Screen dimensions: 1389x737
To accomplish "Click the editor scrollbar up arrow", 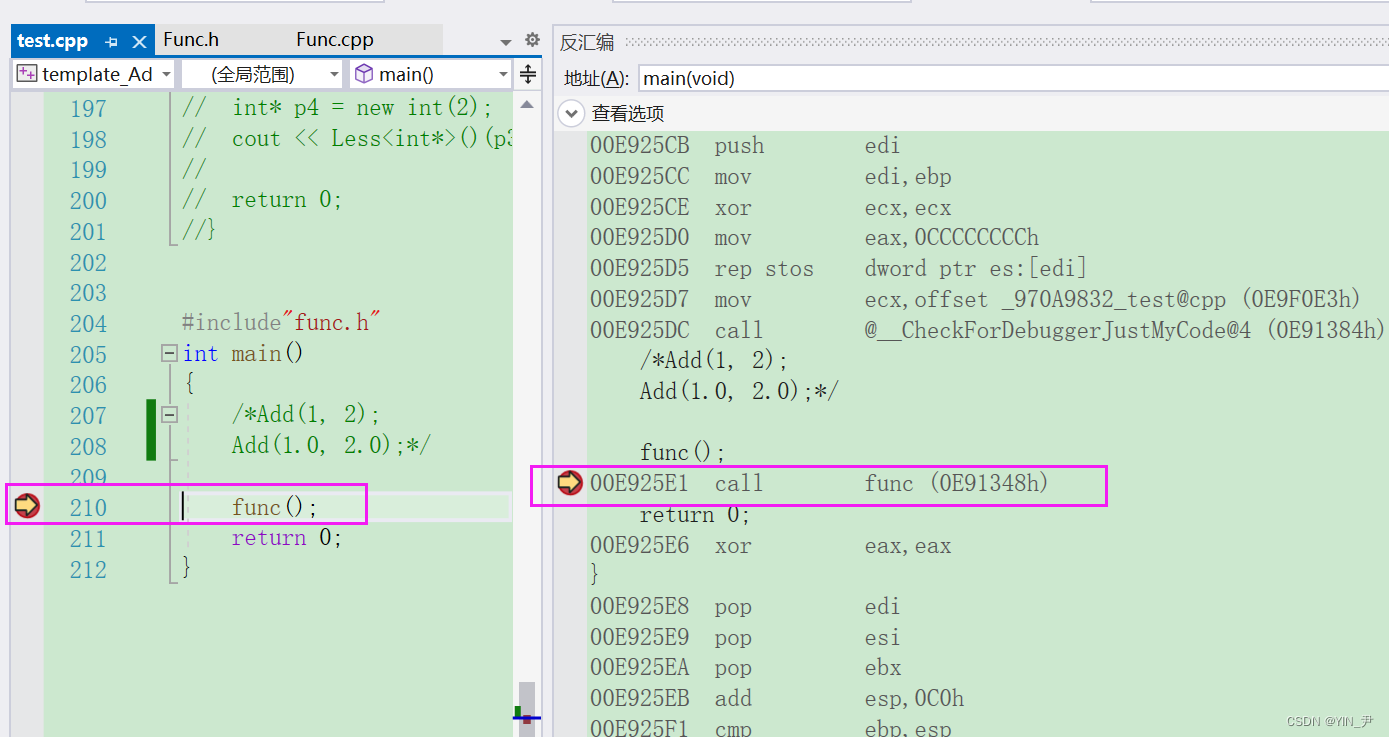I will point(526,103).
